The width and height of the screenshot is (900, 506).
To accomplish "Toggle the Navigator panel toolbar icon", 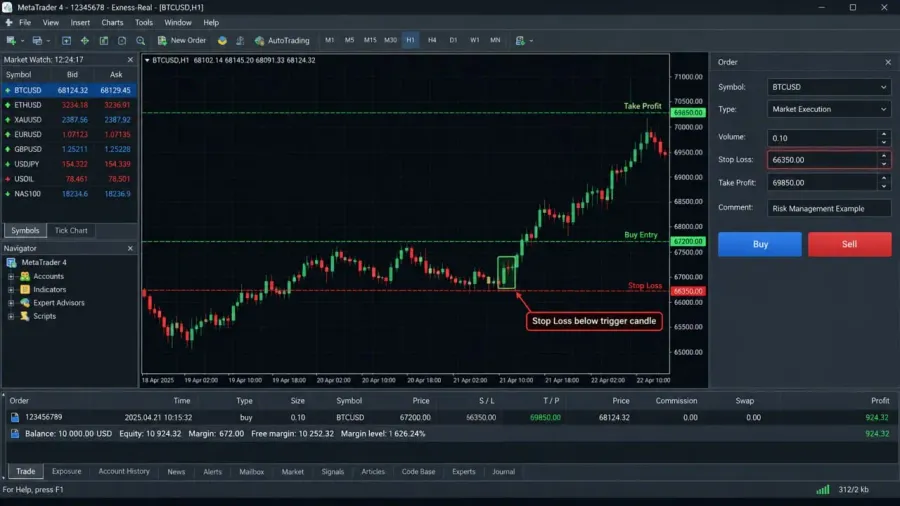I will pos(104,40).
